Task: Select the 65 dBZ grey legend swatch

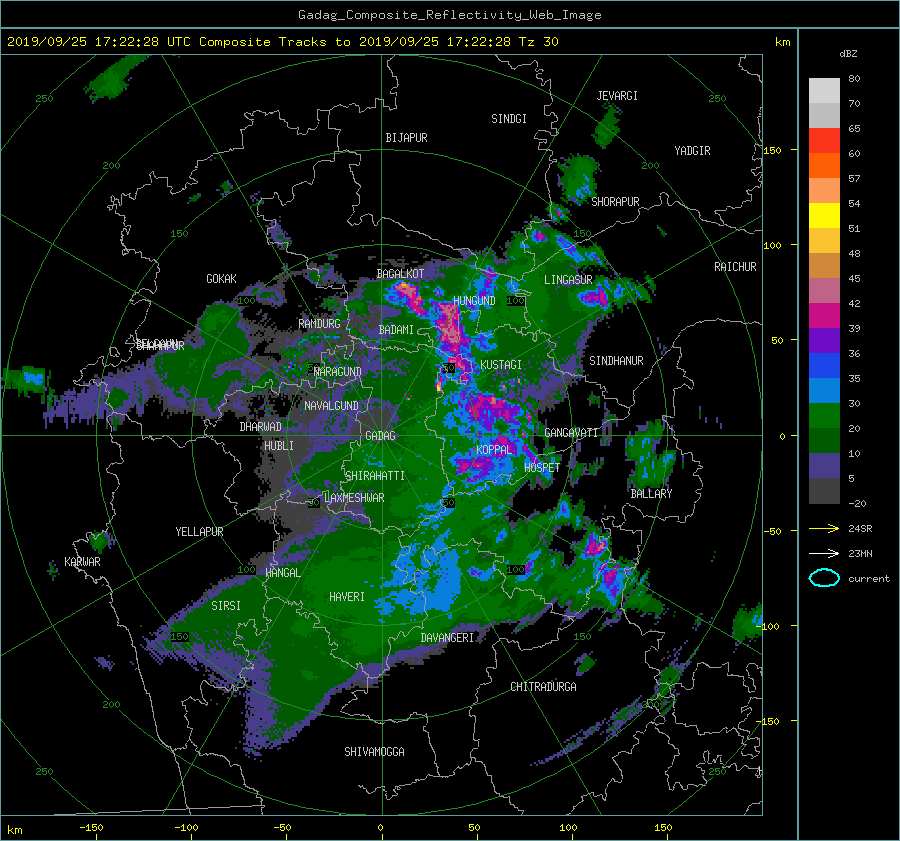Action: click(x=824, y=115)
